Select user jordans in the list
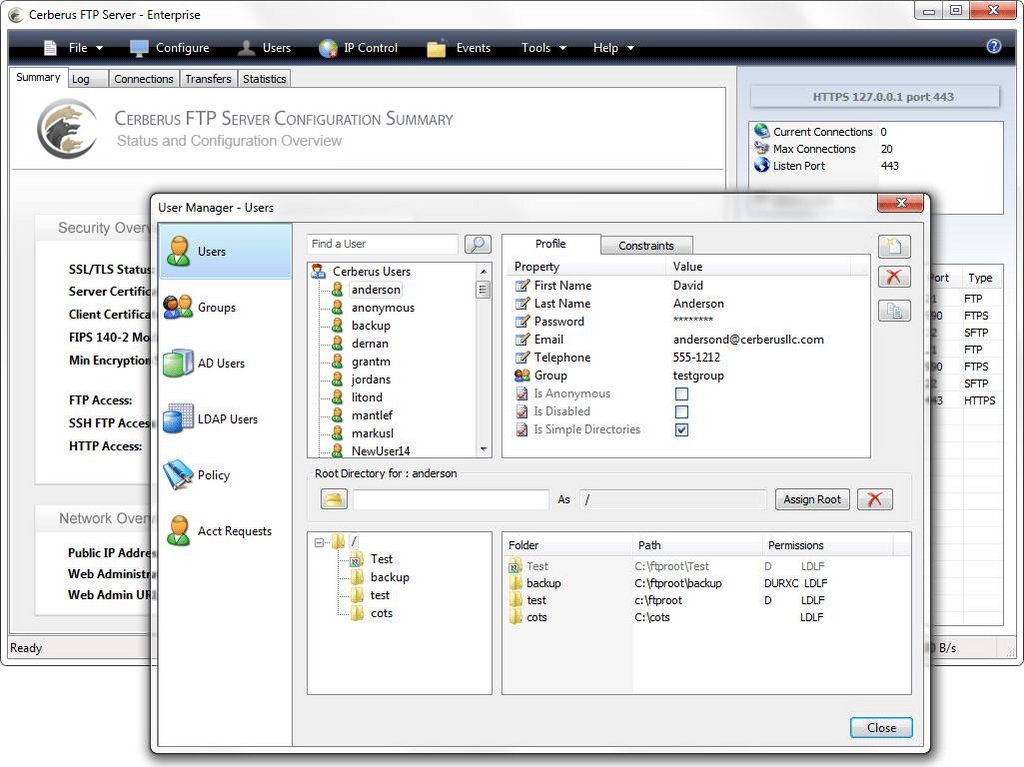This screenshot has width=1024, height=767. (x=371, y=380)
